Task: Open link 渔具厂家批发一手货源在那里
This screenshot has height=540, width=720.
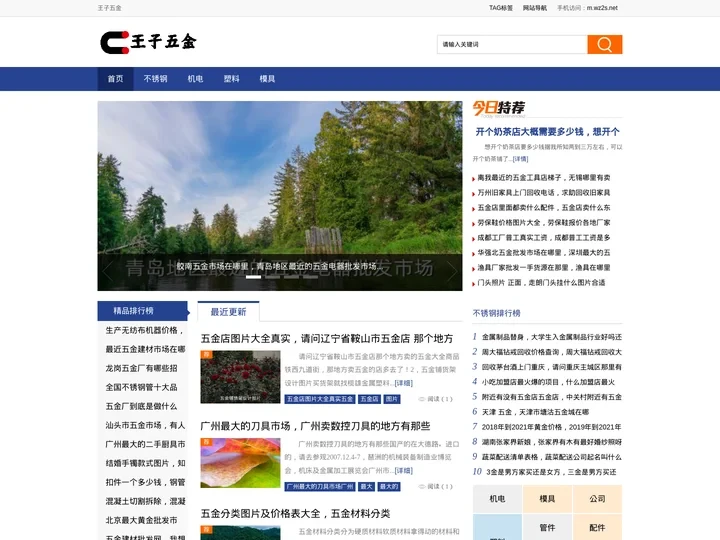Action: click(x=544, y=267)
